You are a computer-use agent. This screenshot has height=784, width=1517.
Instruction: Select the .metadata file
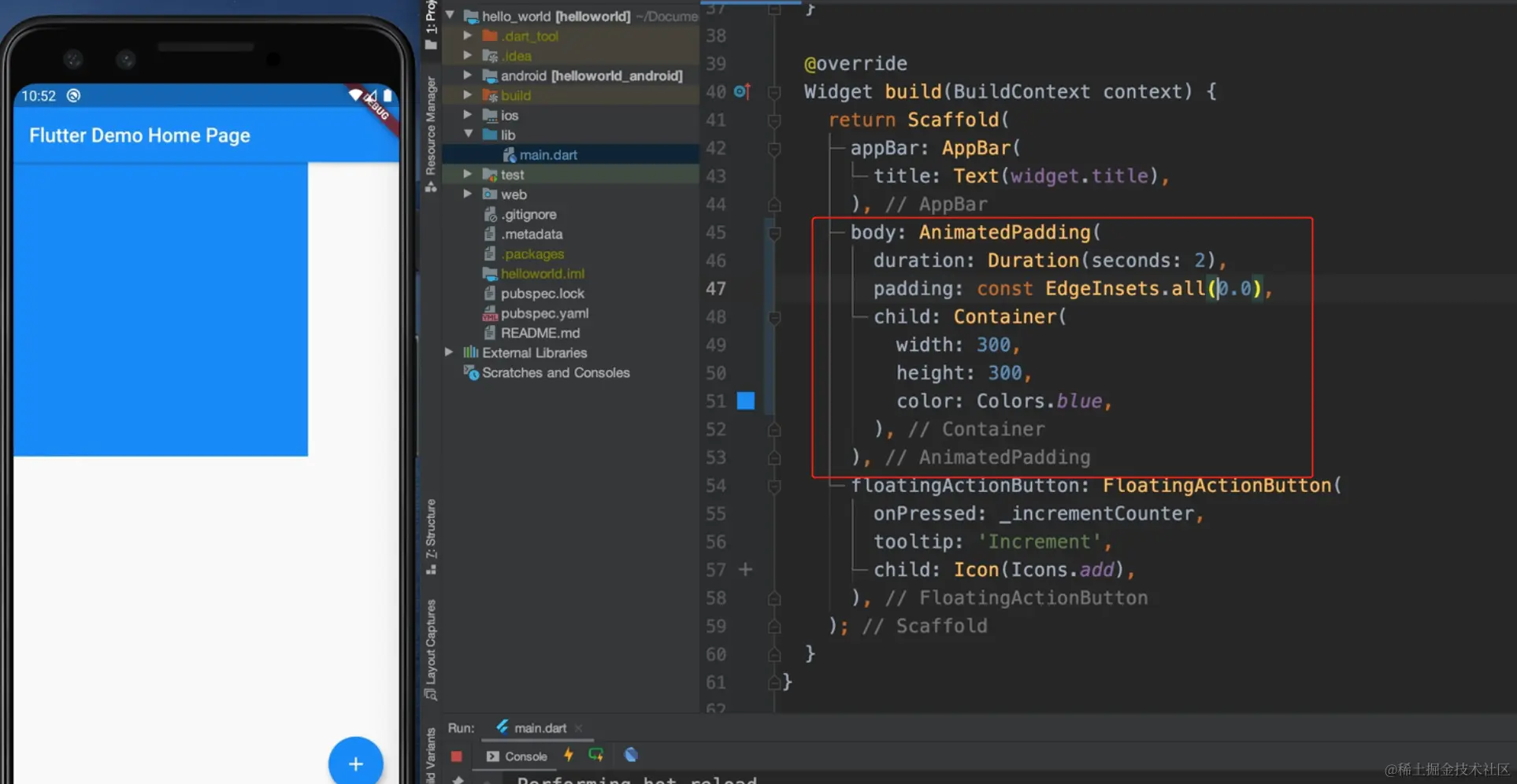coord(532,234)
